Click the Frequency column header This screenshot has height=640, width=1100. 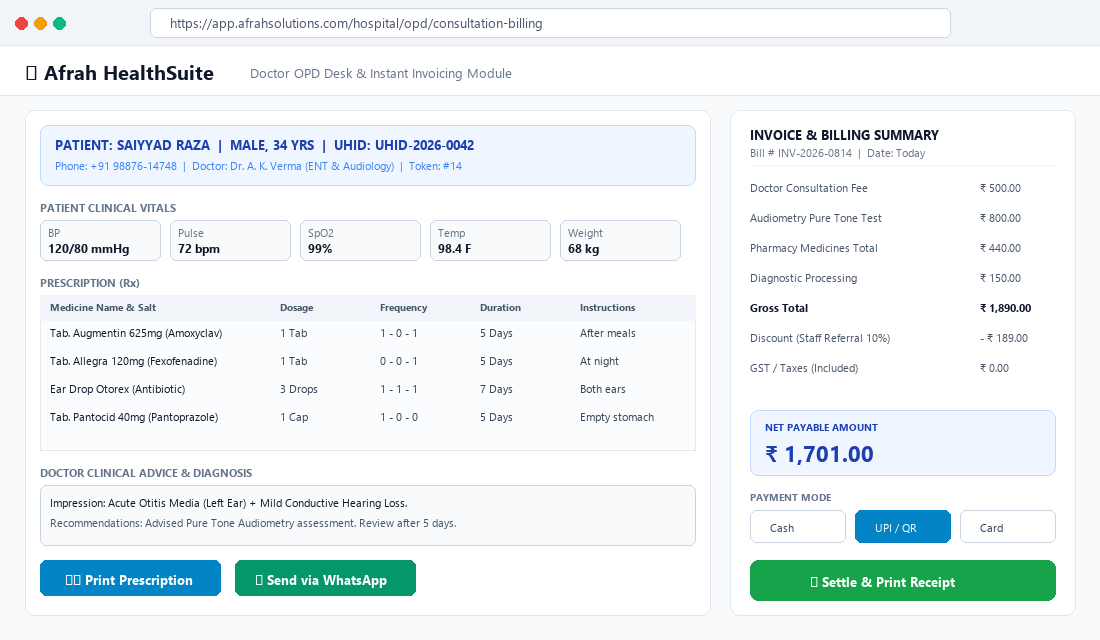pyautogui.click(x=403, y=307)
